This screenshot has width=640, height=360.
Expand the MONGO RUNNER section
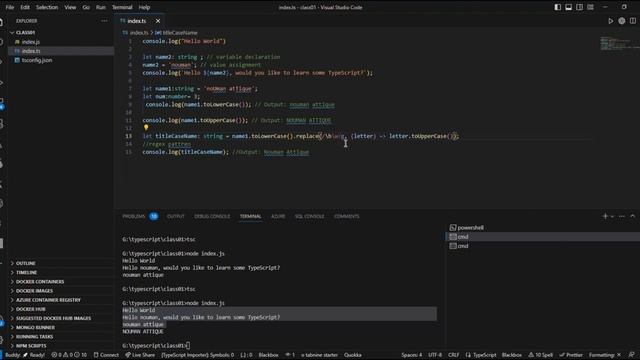click(x=61, y=327)
